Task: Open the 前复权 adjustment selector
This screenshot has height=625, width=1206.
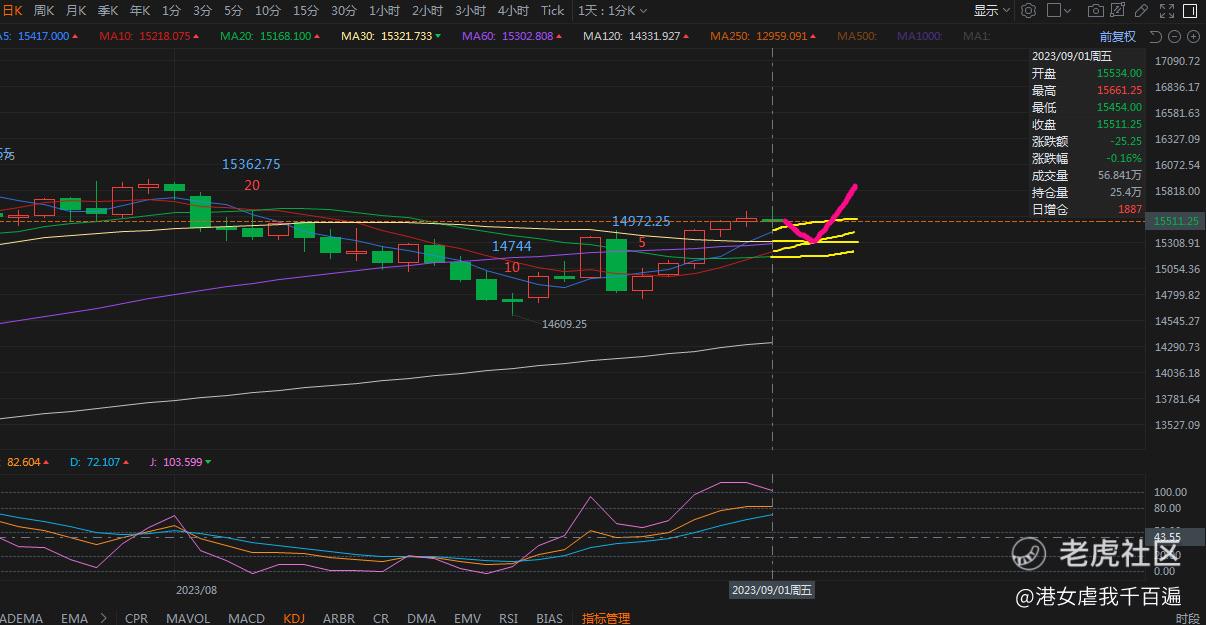Action: point(1118,37)
